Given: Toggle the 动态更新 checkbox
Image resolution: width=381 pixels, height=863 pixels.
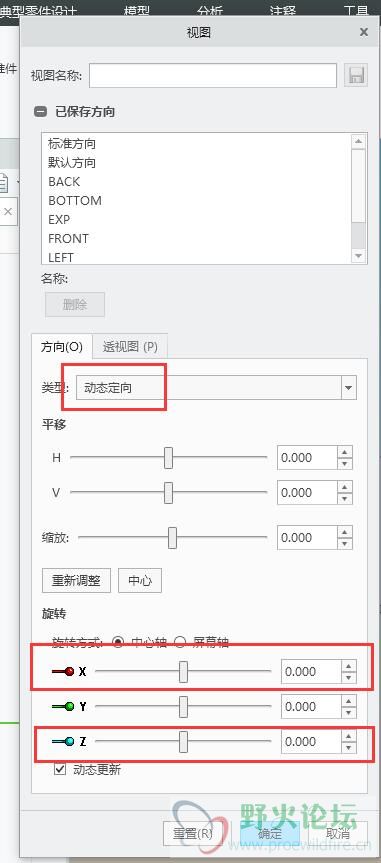Looking at the screenshot, I should (x=59, y=769).
